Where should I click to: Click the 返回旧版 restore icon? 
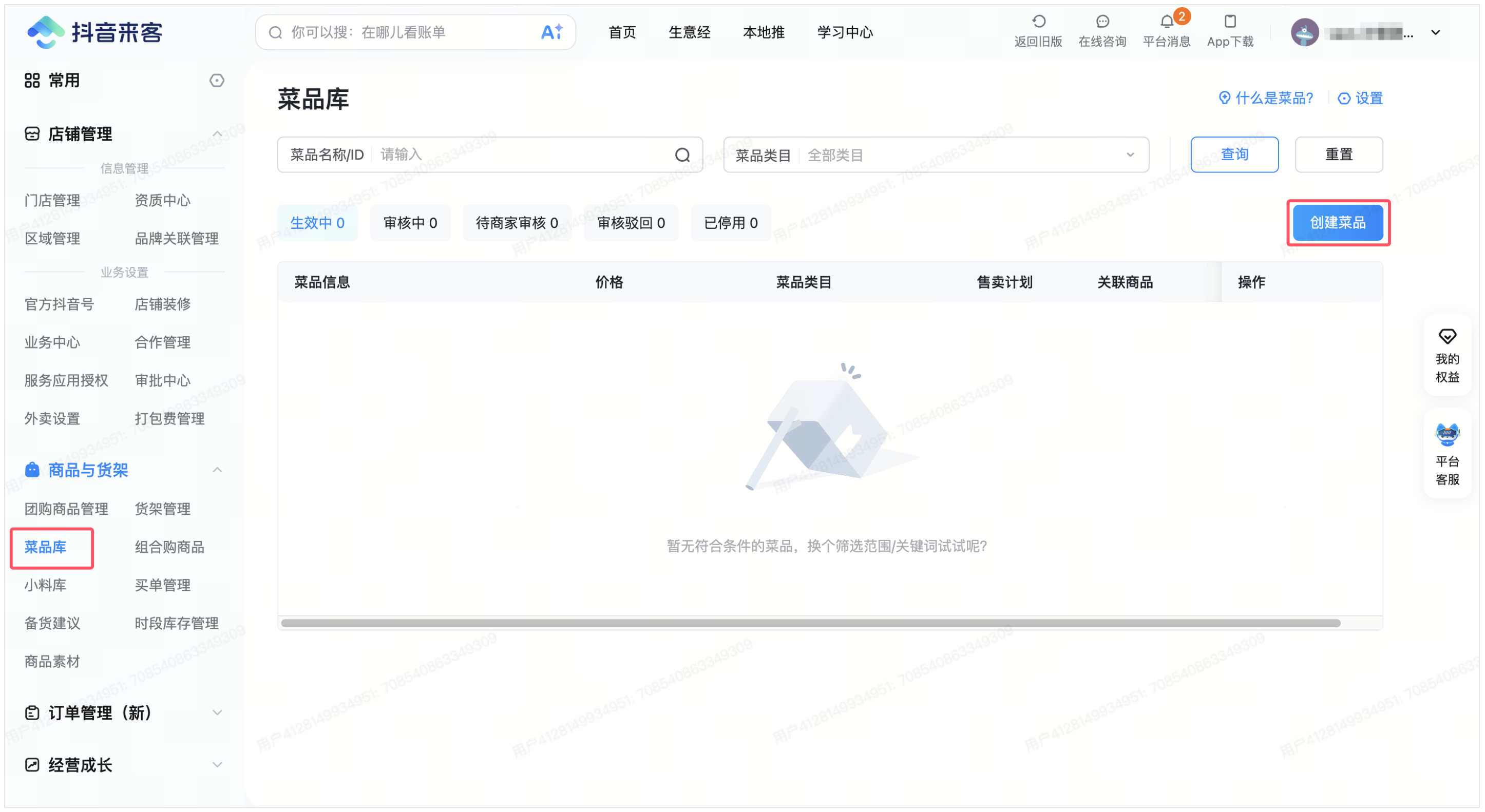tap(1038, 22)
